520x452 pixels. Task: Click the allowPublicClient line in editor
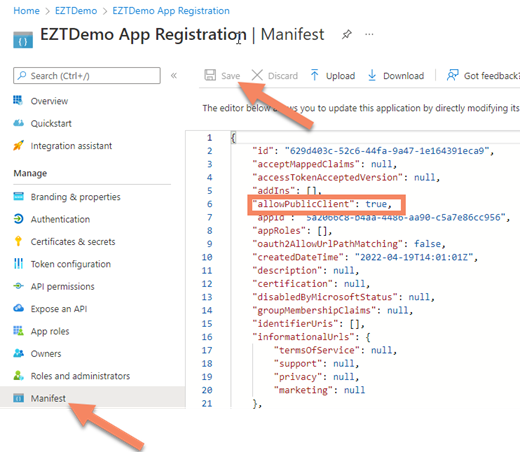pyautogui.click(x=322, y=204)
